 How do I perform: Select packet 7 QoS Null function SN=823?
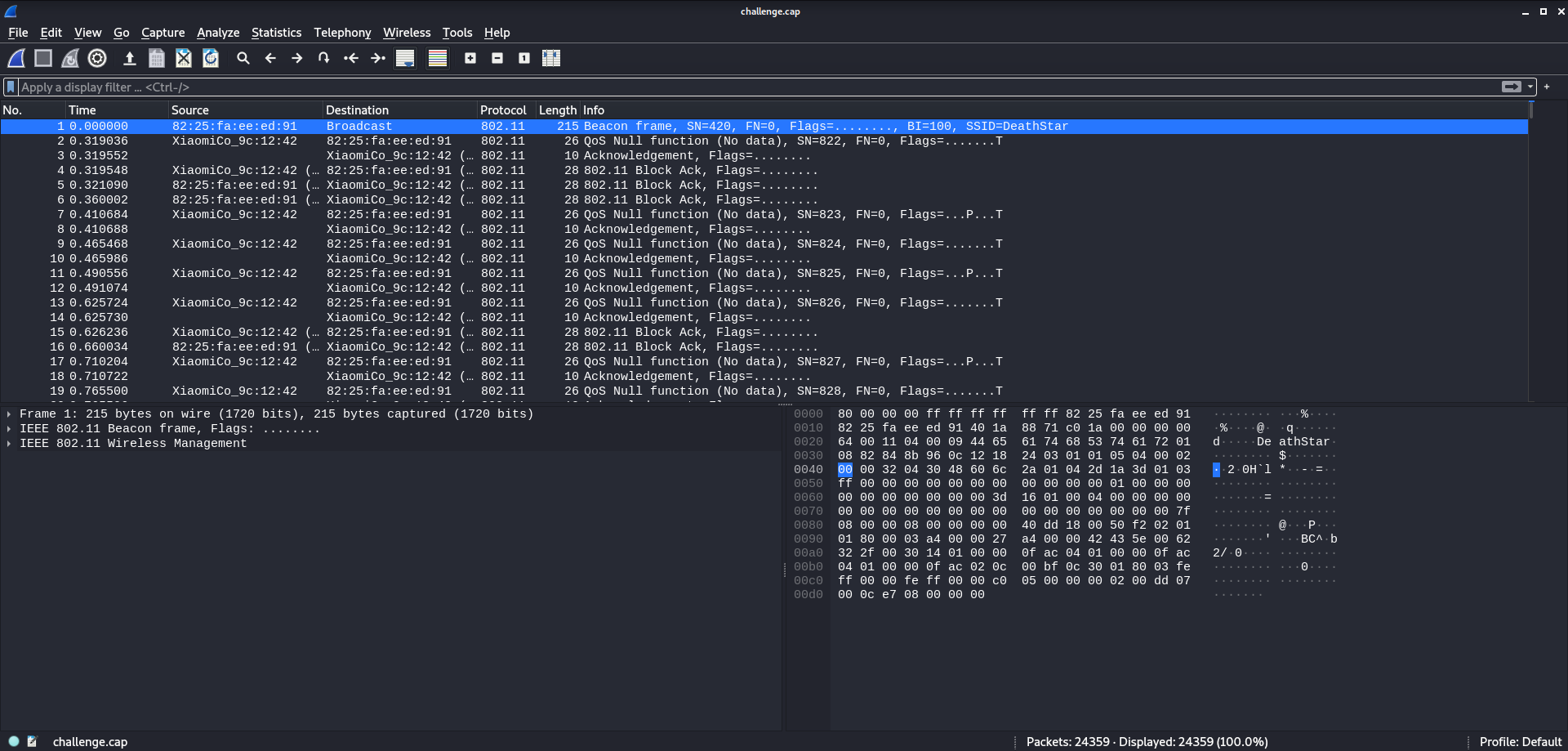coord(764,214)
